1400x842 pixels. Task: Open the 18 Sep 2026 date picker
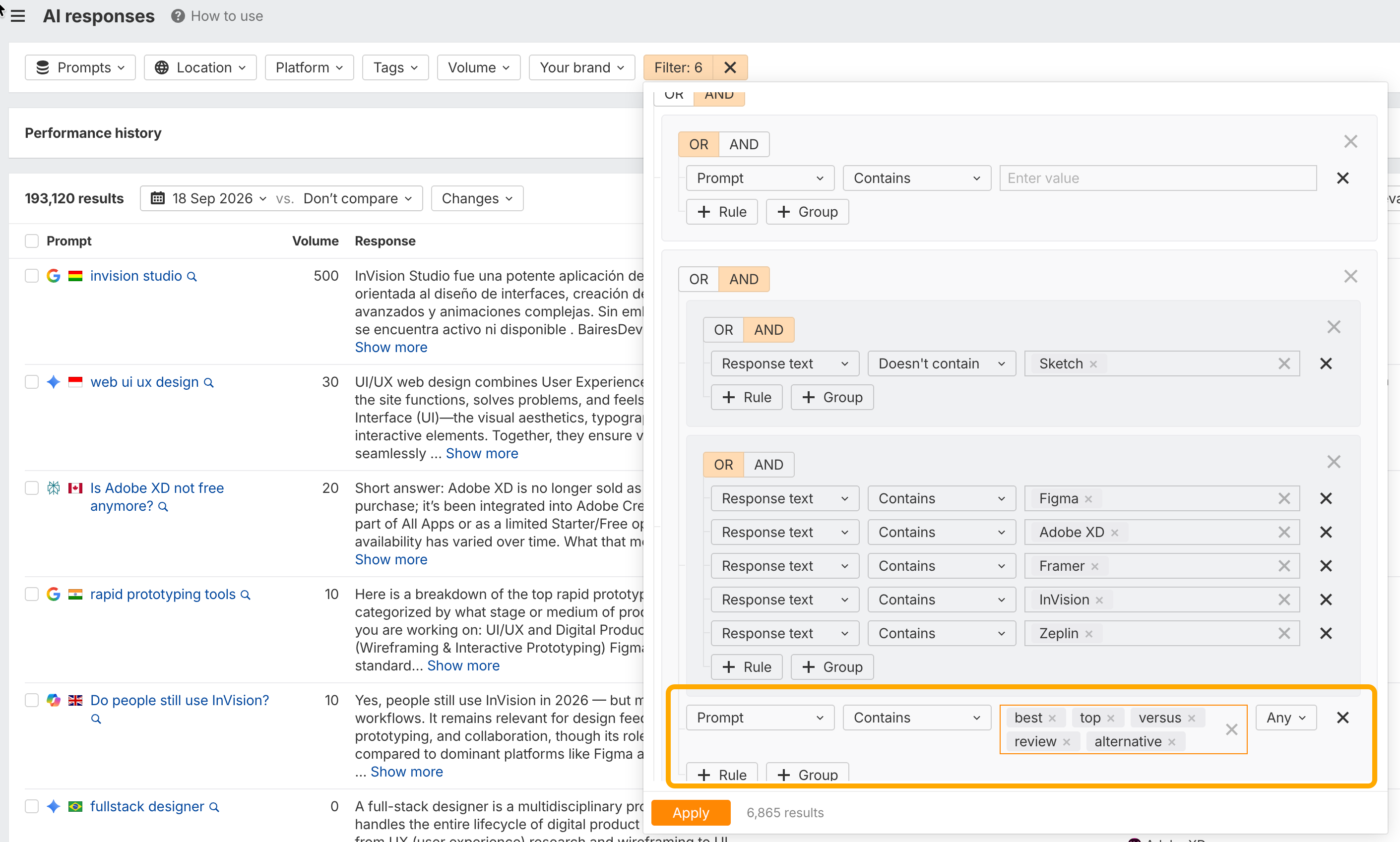point(208,198)
